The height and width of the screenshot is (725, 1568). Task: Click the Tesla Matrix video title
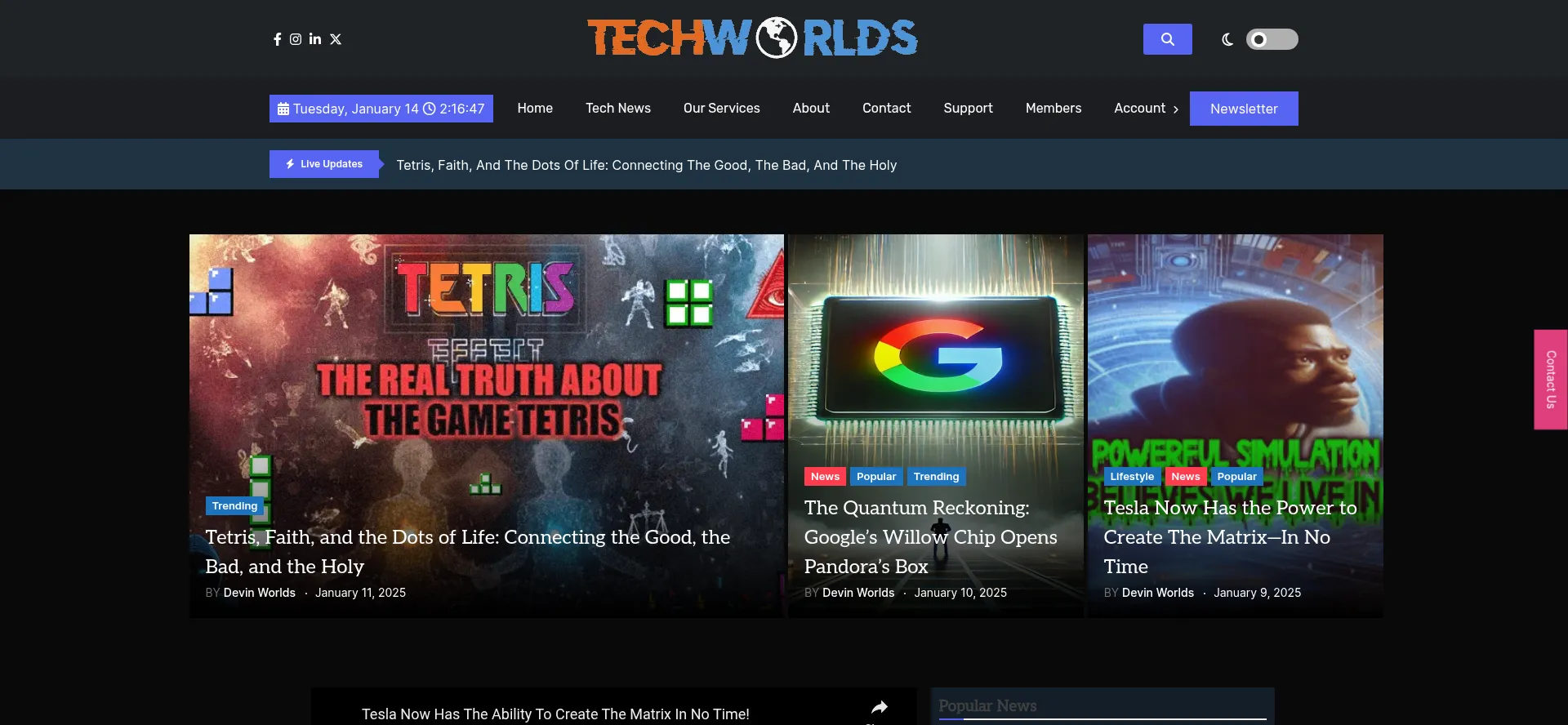[555, 714]
